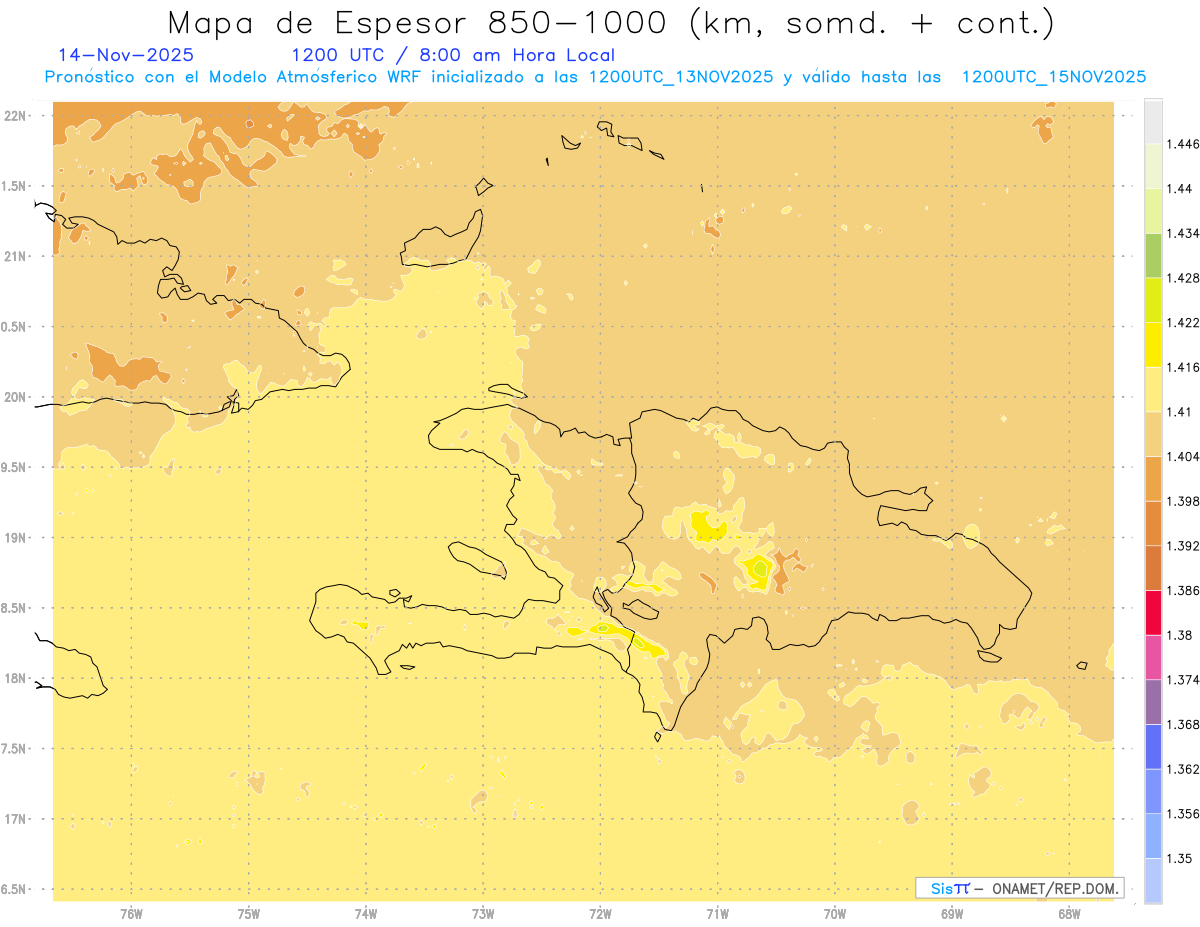The height and width of the screenshot is (927, 1200).
Task: Click '1200 UTC / 8:00 am Hora Local'
Action: click(x=453, y=55)
